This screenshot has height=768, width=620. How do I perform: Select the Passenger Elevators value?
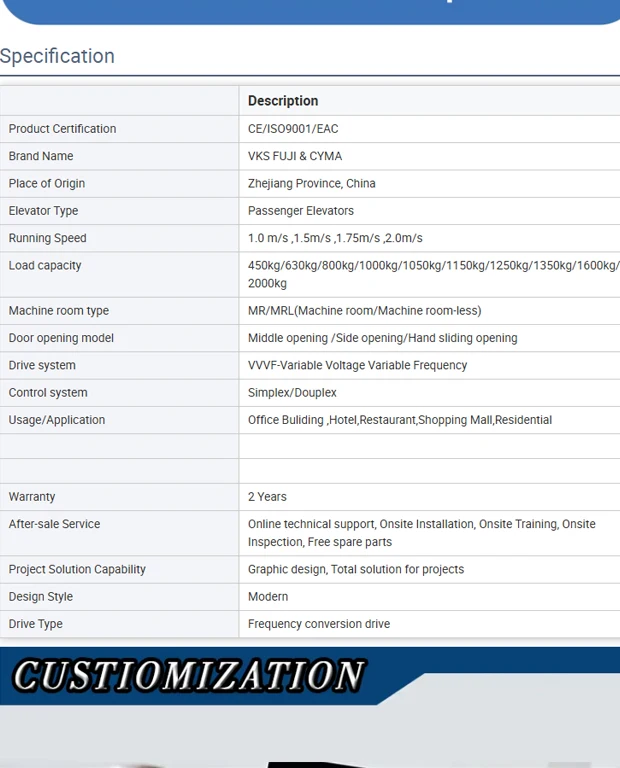(x=301, y=211)
